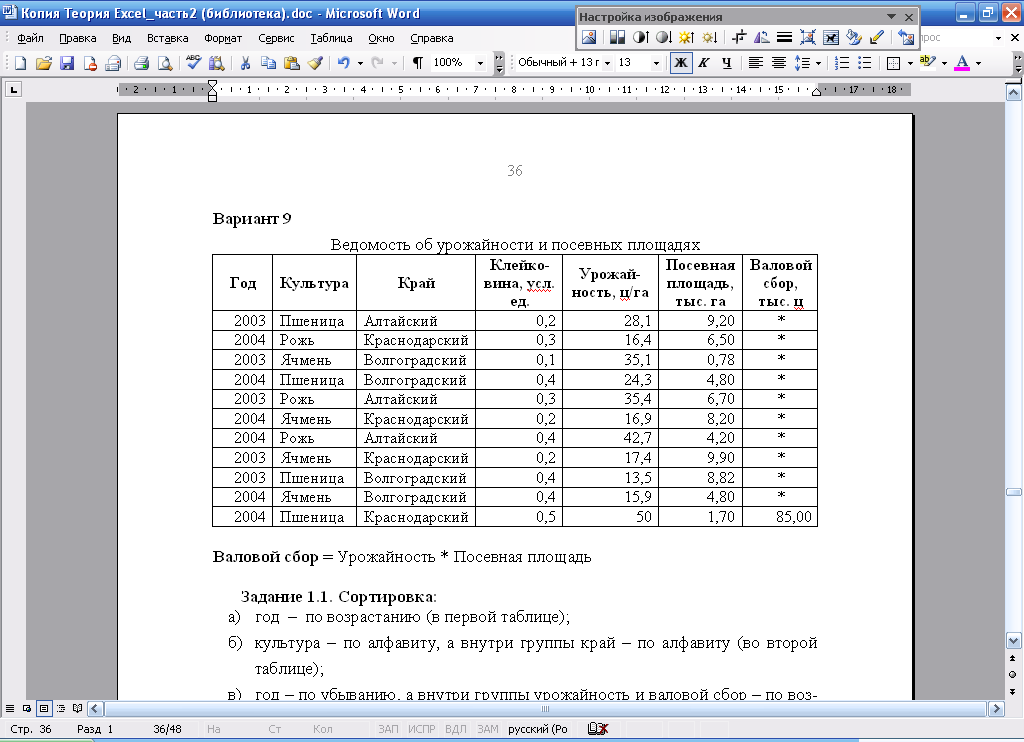Screen dimensions: 1024x742
Task: Expand highlight color dropdown arrow
Action: coord(944,63)
